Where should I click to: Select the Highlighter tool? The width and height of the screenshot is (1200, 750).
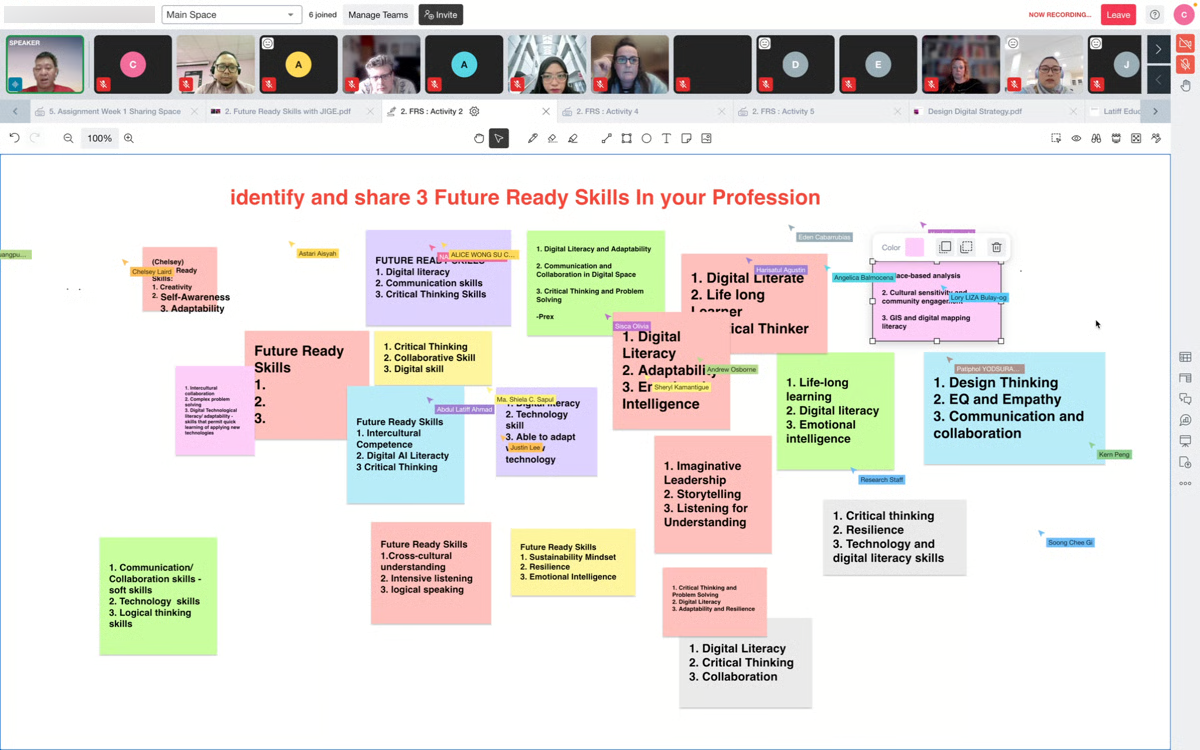click(573, 138)
